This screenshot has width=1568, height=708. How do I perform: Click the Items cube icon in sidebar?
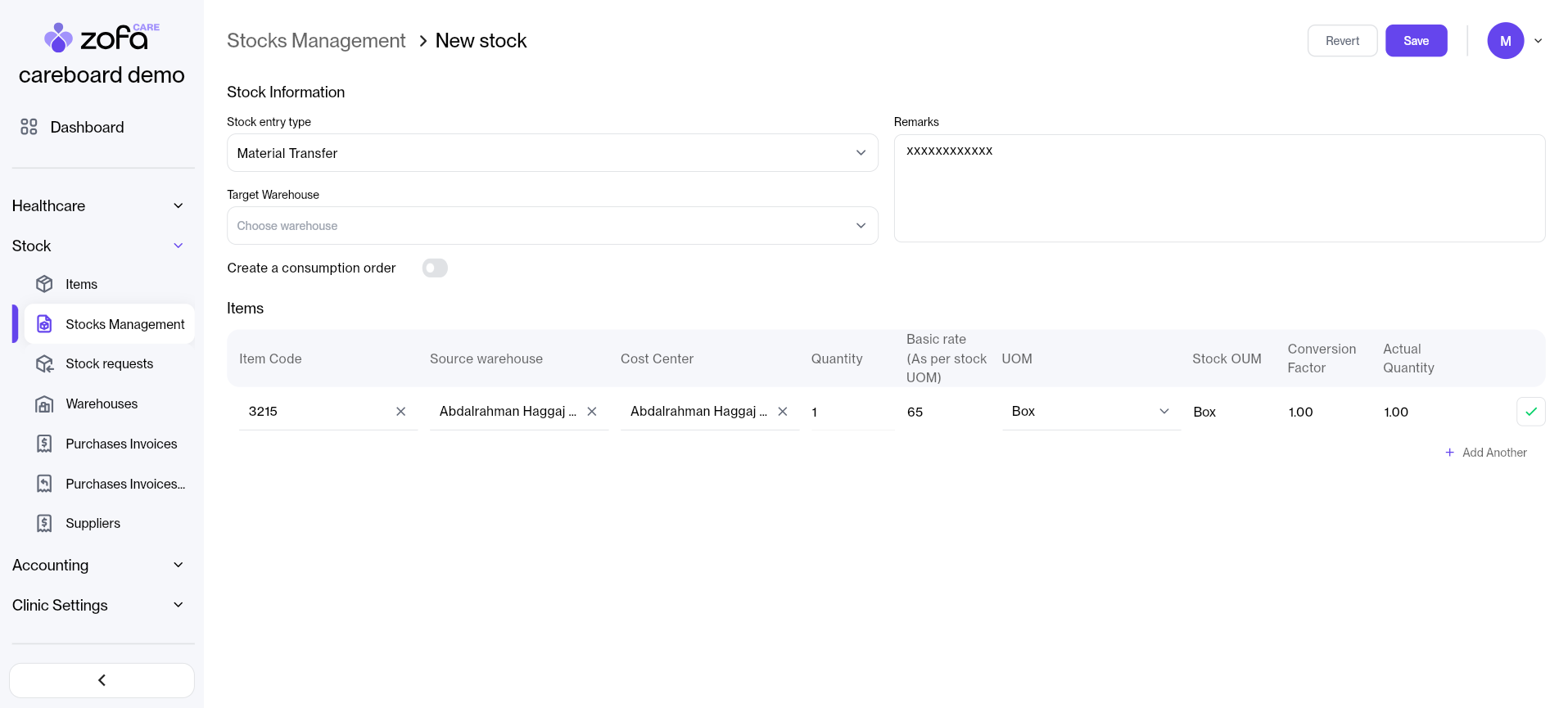pos(45,284)
